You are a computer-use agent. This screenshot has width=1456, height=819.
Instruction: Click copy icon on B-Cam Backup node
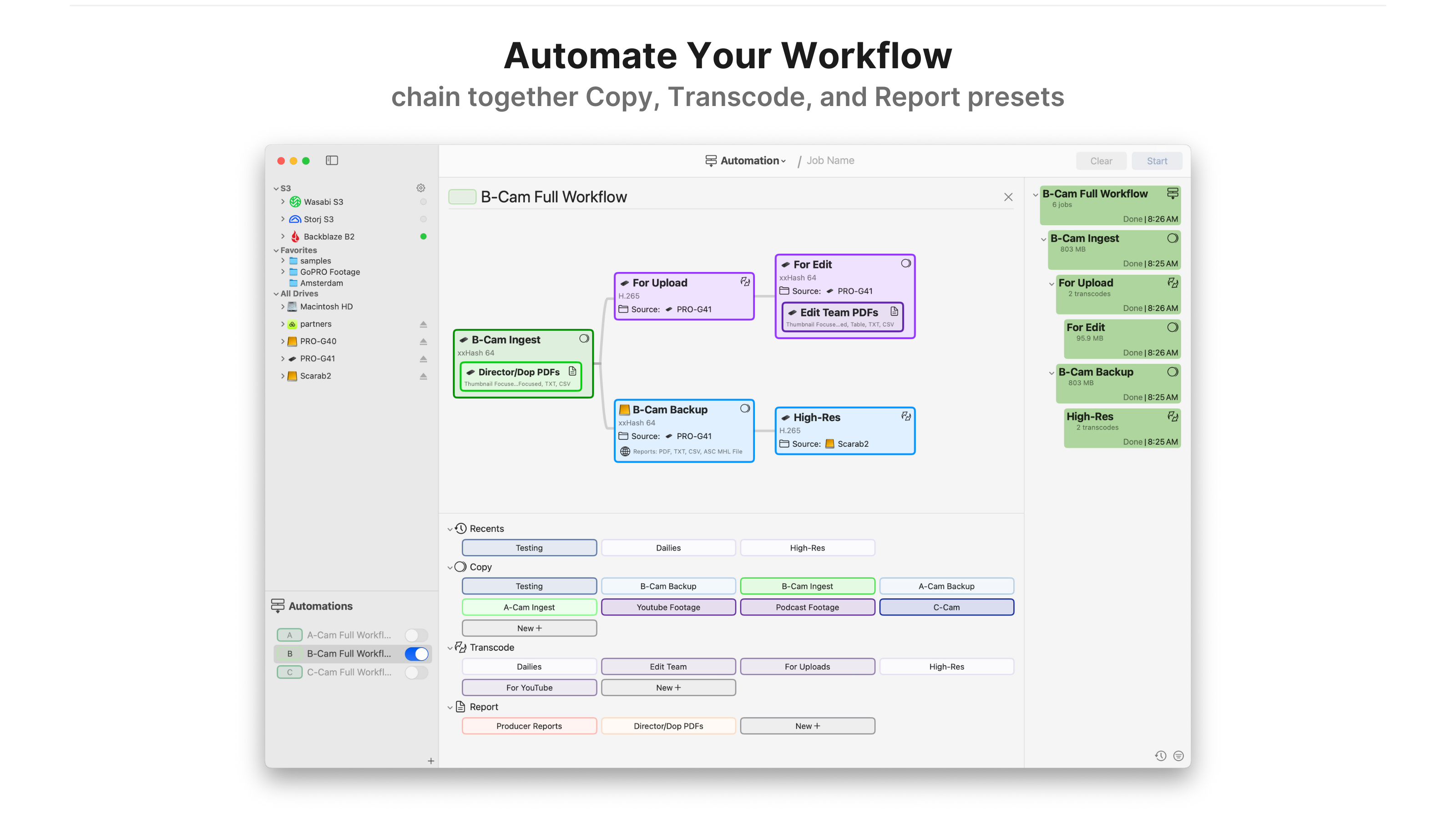pos(745,409)
